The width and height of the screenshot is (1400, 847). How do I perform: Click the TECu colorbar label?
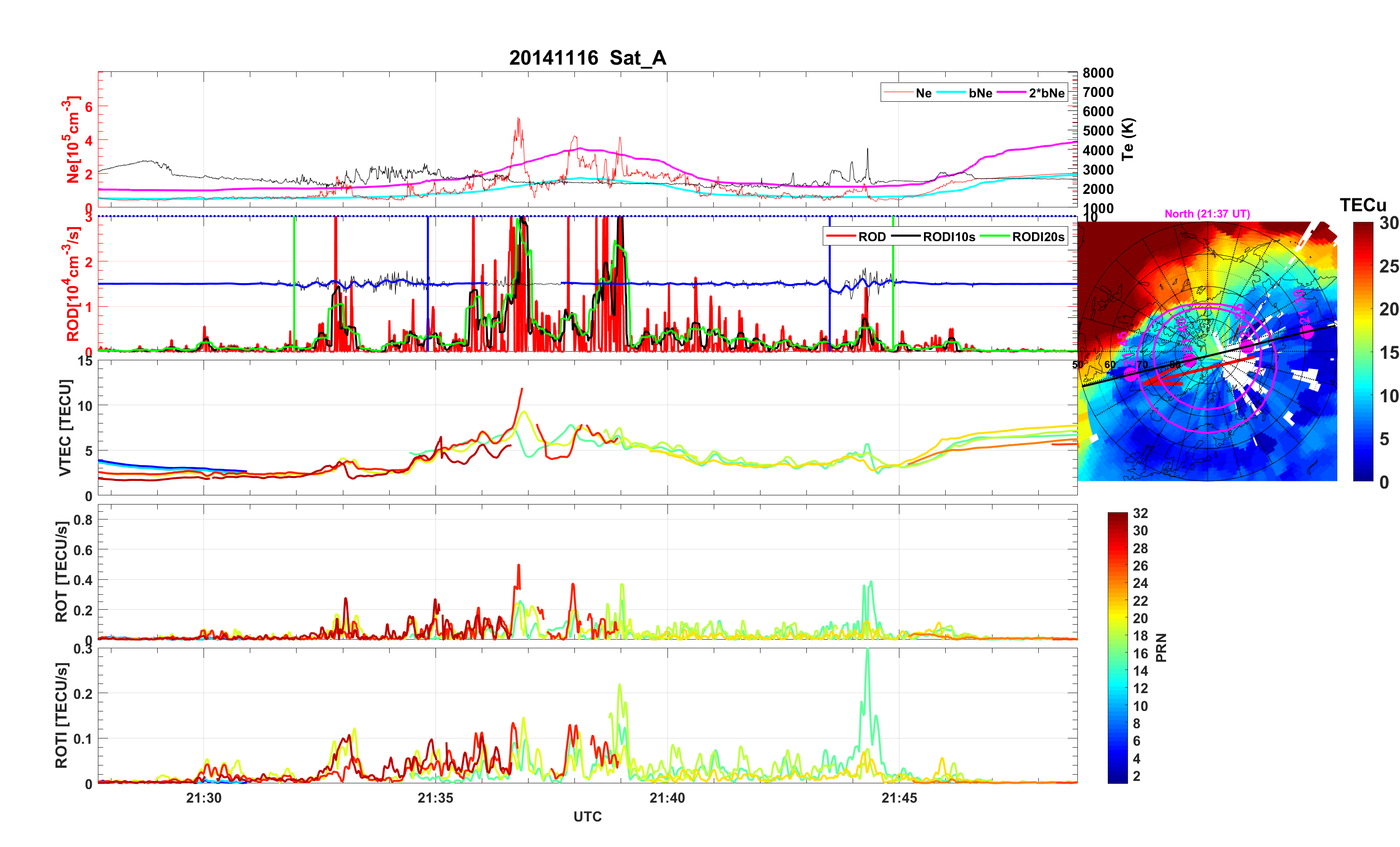pos(1362,205)
